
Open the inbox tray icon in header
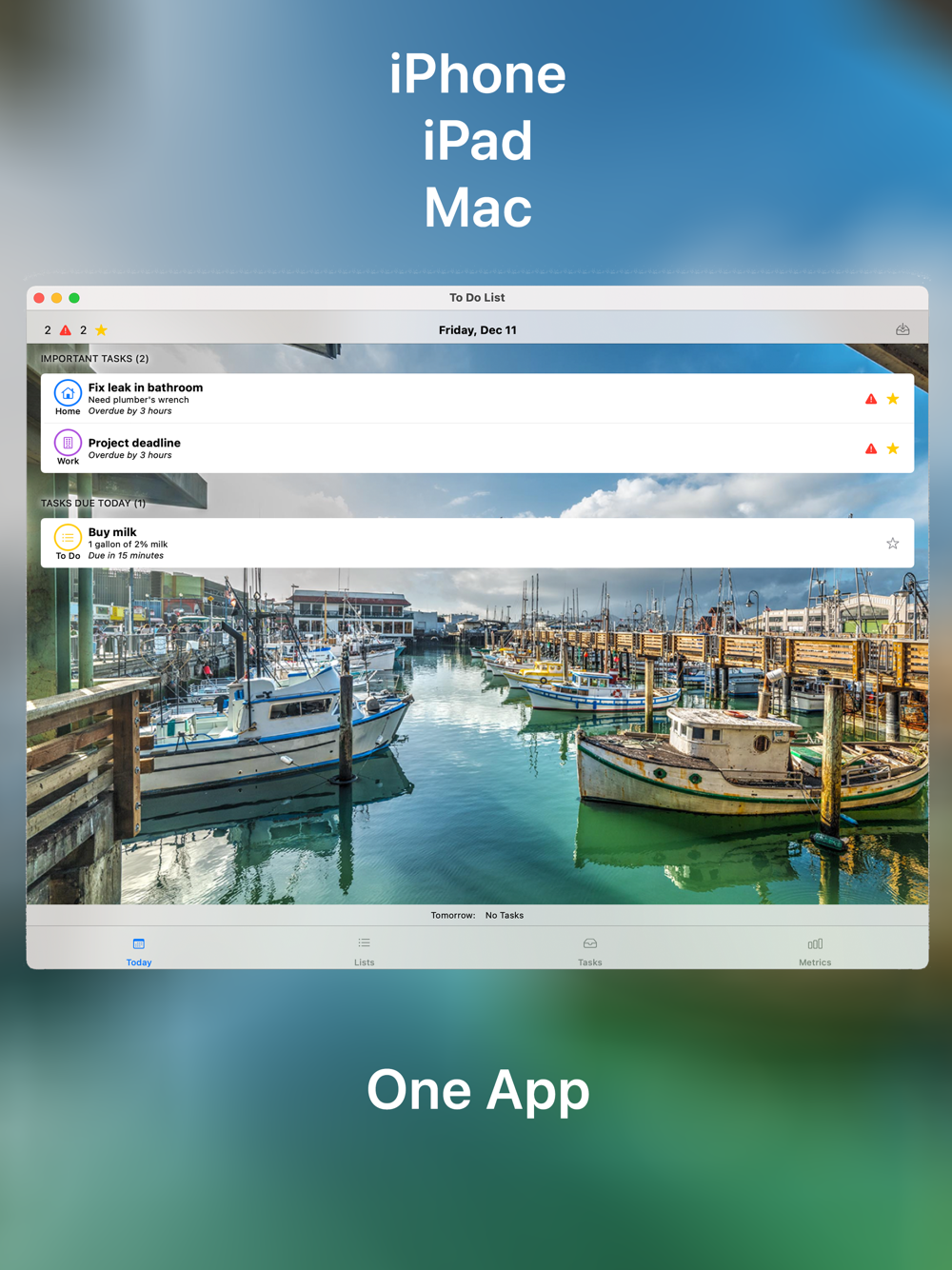pos(902,329)
